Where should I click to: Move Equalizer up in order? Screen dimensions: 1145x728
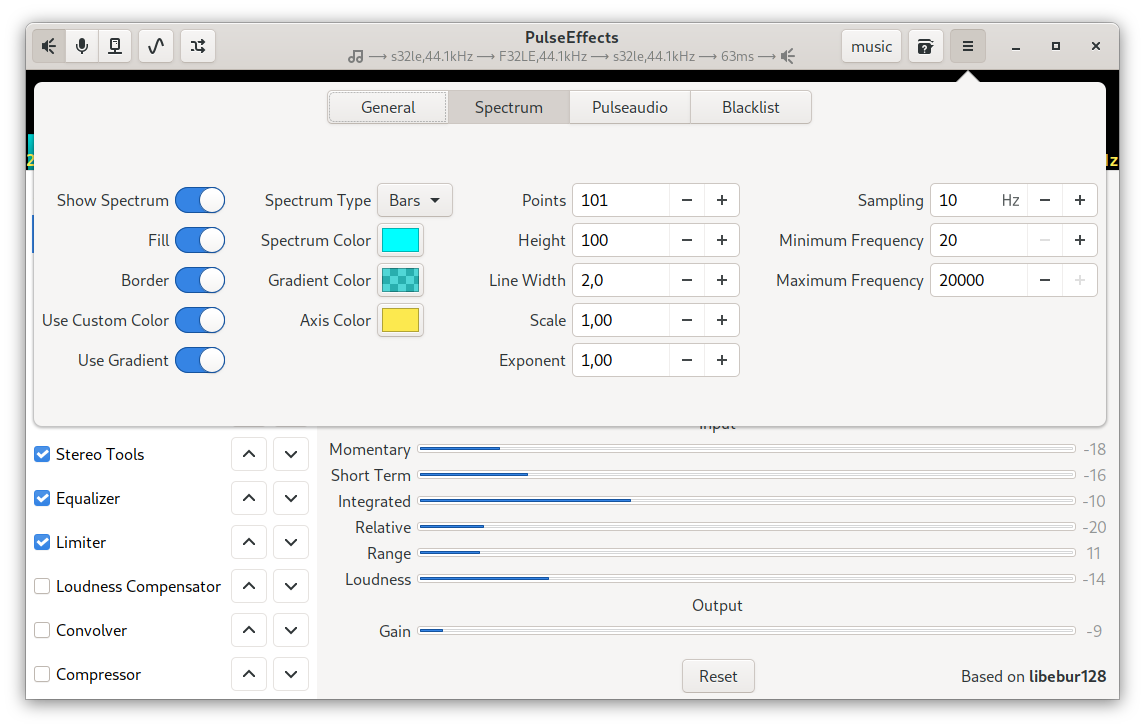pyautogui.click(x=249, y=498)
